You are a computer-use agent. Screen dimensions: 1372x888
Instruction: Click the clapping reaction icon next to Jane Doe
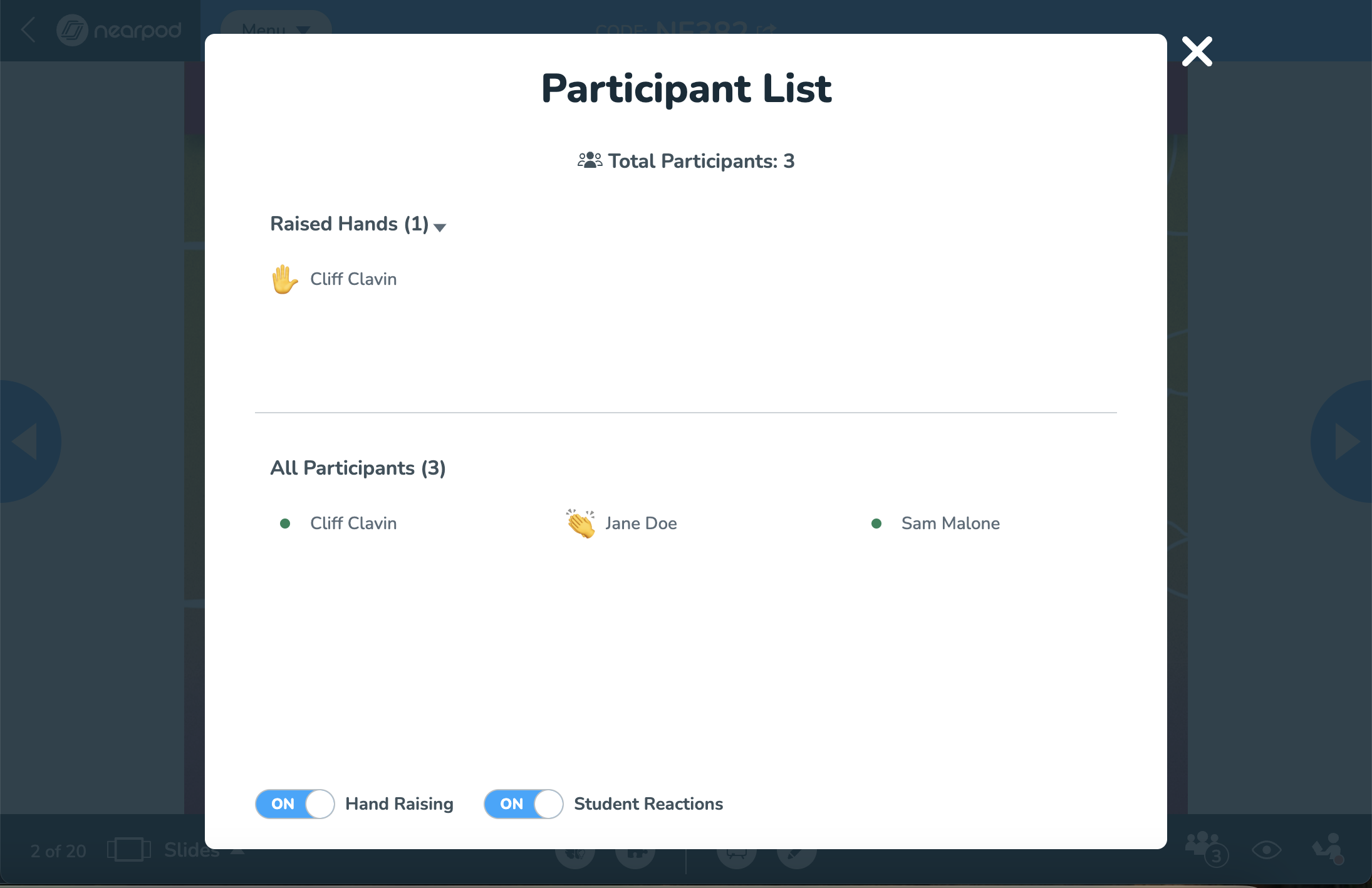pos(580,524)
